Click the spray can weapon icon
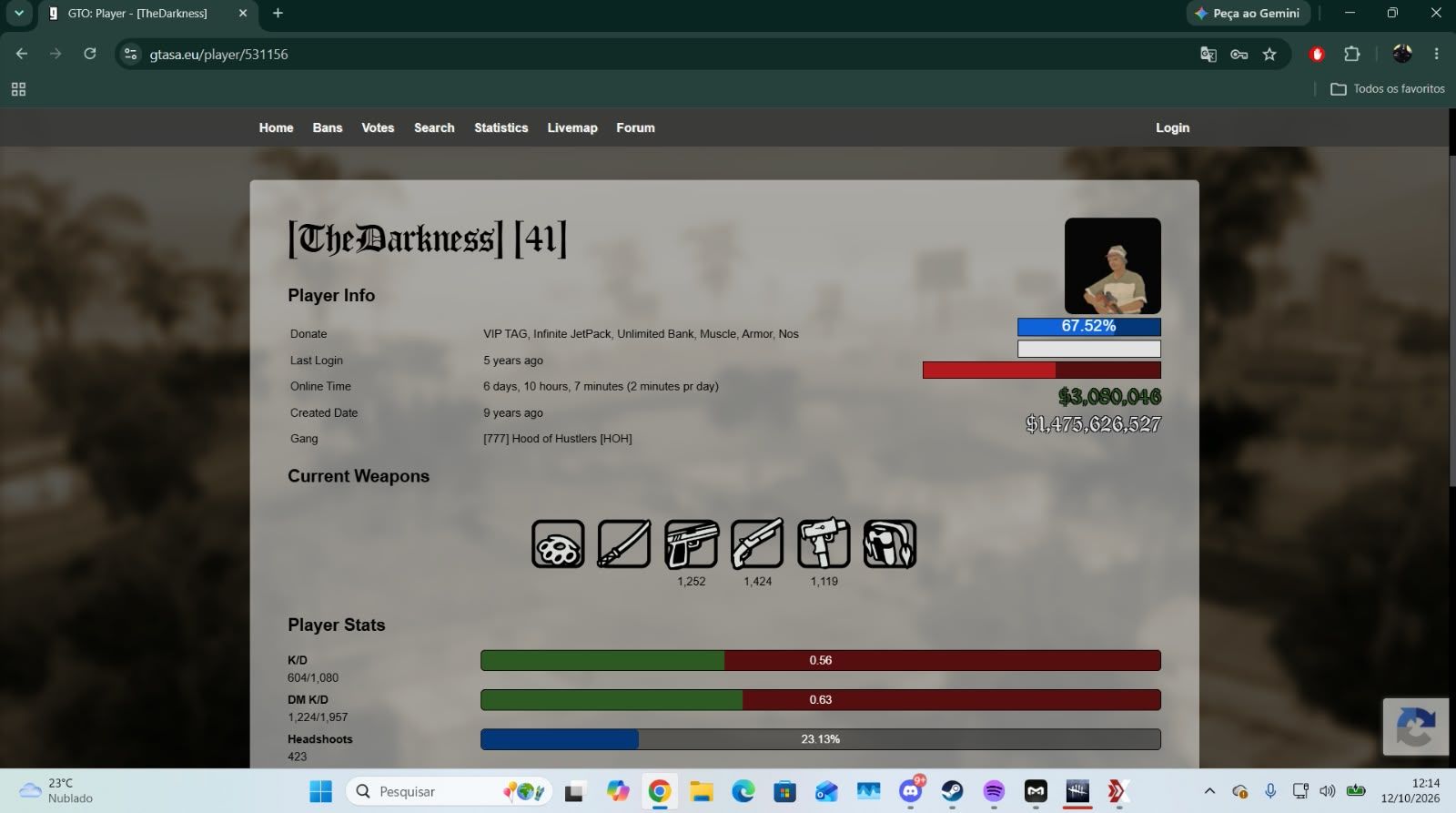1456x813 pixels. point(890,544)
